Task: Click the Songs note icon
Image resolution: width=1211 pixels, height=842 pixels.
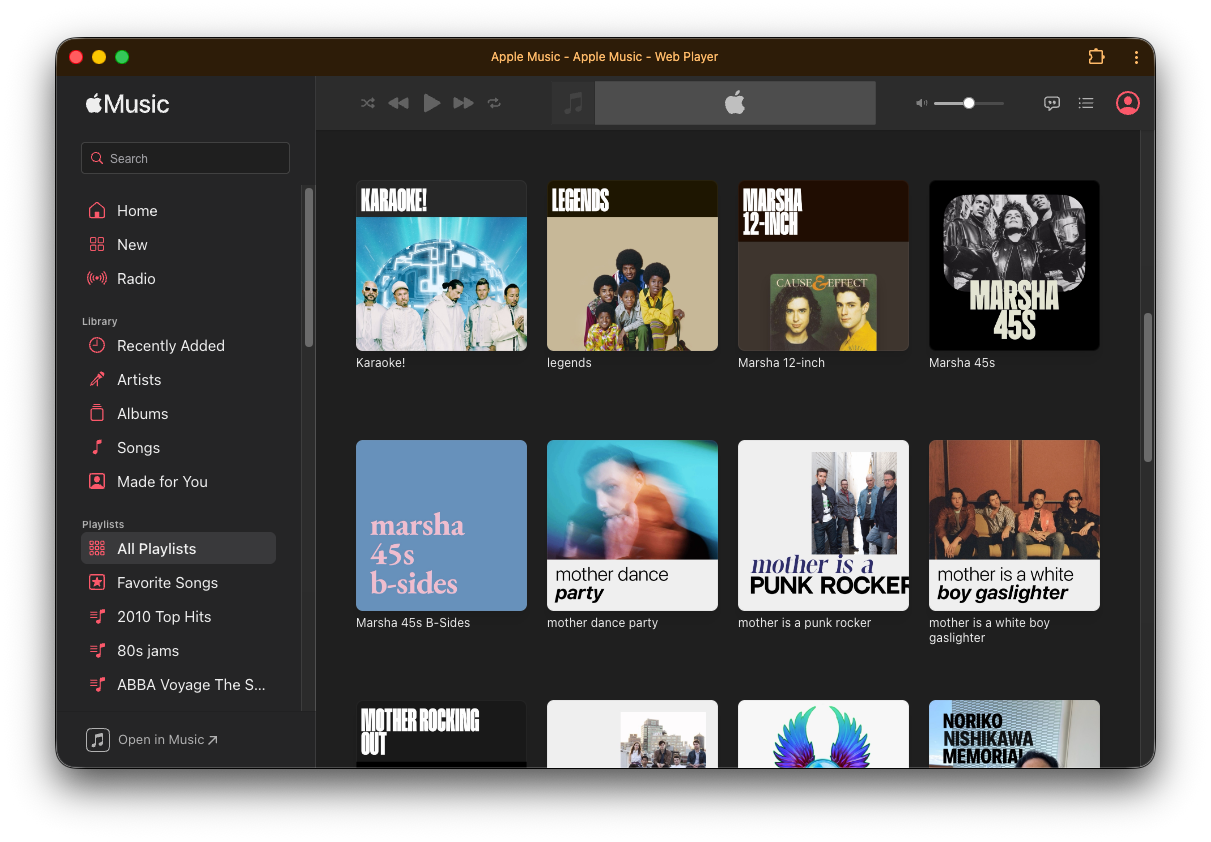Action: 97,448
